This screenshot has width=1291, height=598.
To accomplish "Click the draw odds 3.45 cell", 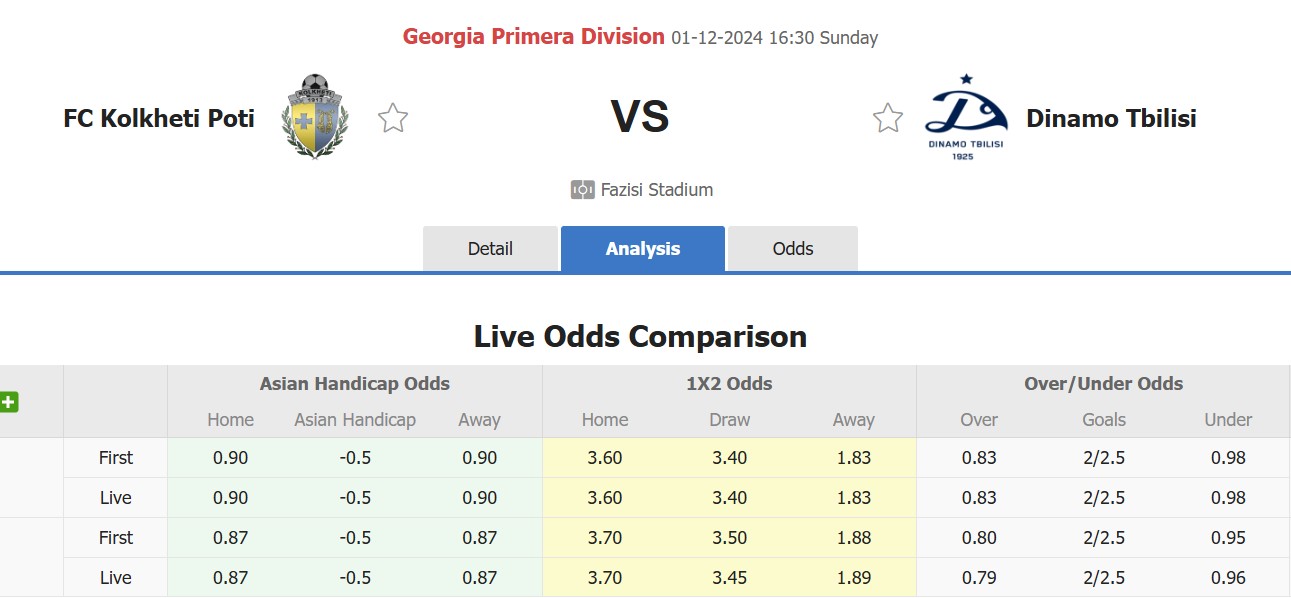I will click(x=729, y=577).
